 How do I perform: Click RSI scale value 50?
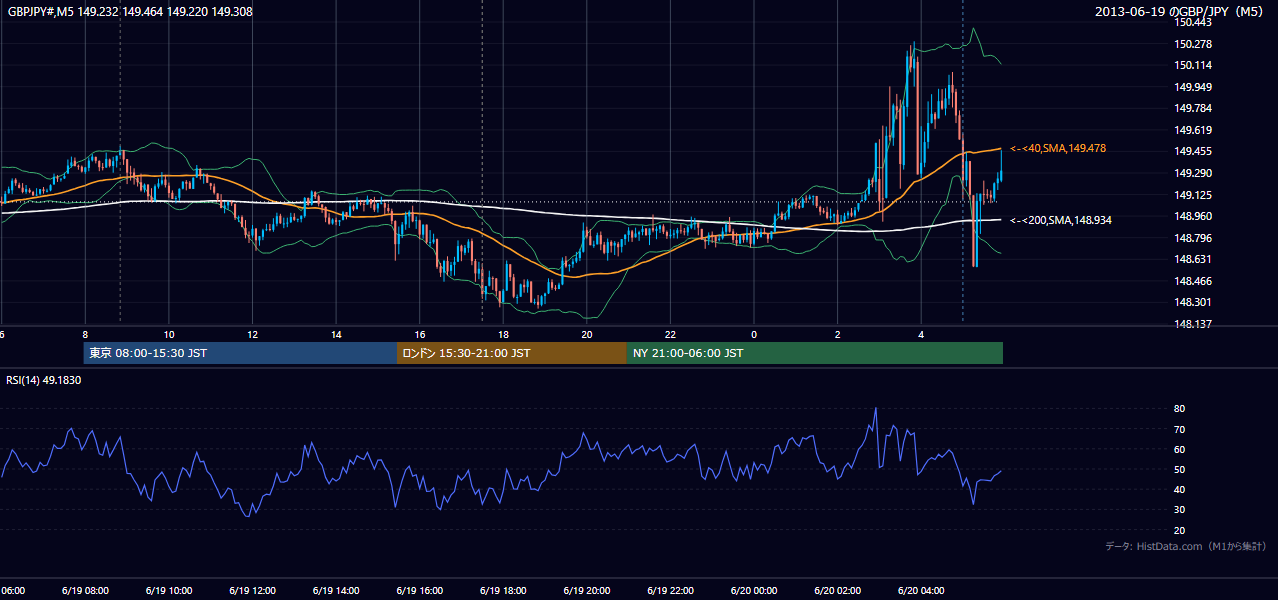tap(1180, 469)
